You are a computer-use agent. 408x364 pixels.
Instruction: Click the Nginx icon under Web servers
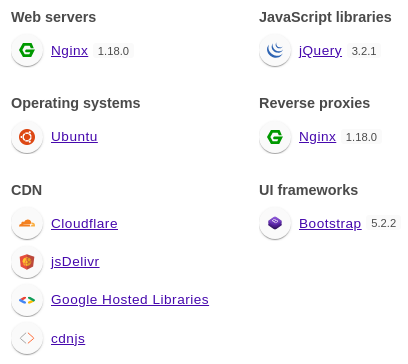[x=27, y=50]
